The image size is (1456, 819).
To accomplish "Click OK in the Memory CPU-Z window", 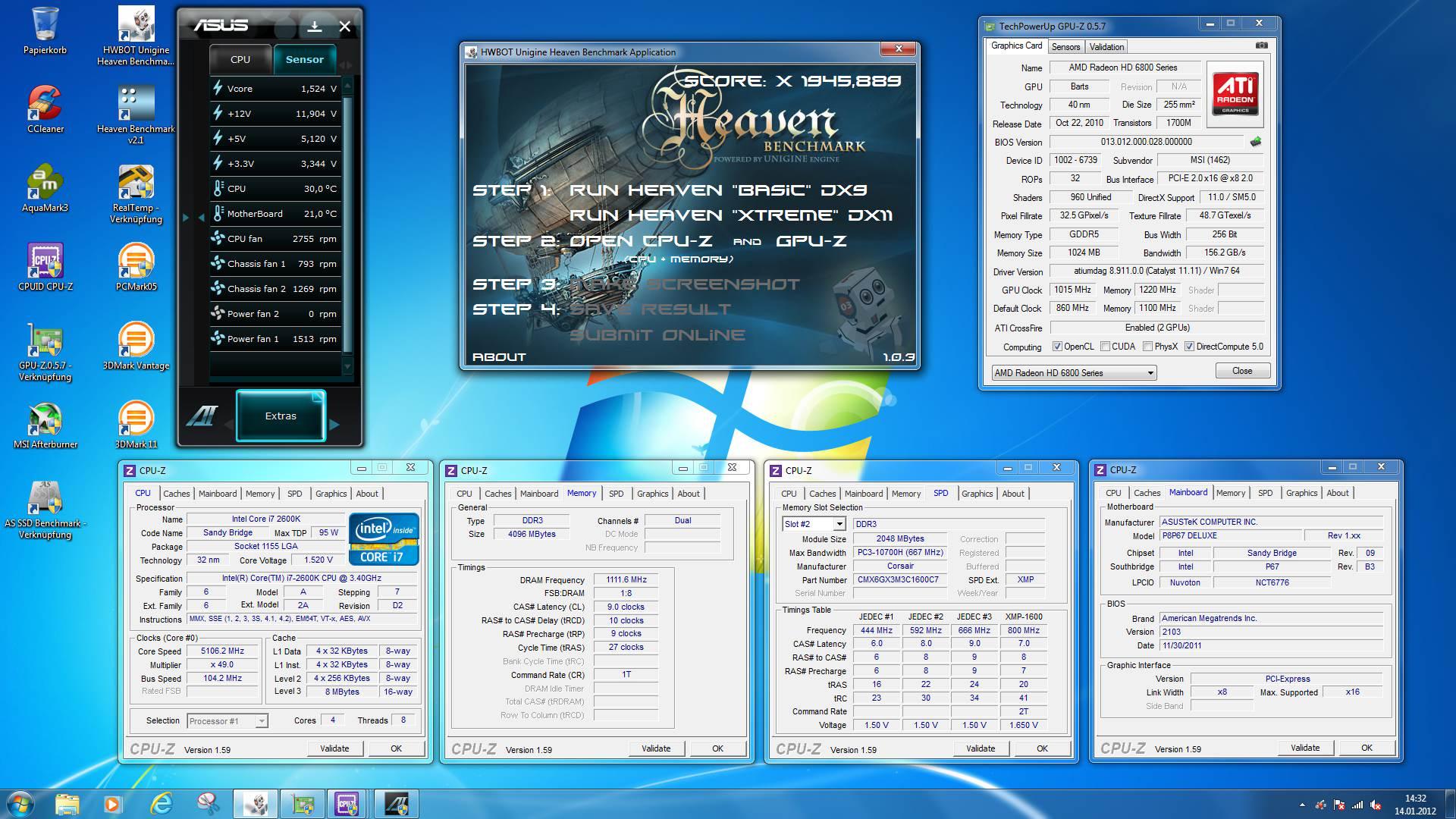I will tap(717, 748).
